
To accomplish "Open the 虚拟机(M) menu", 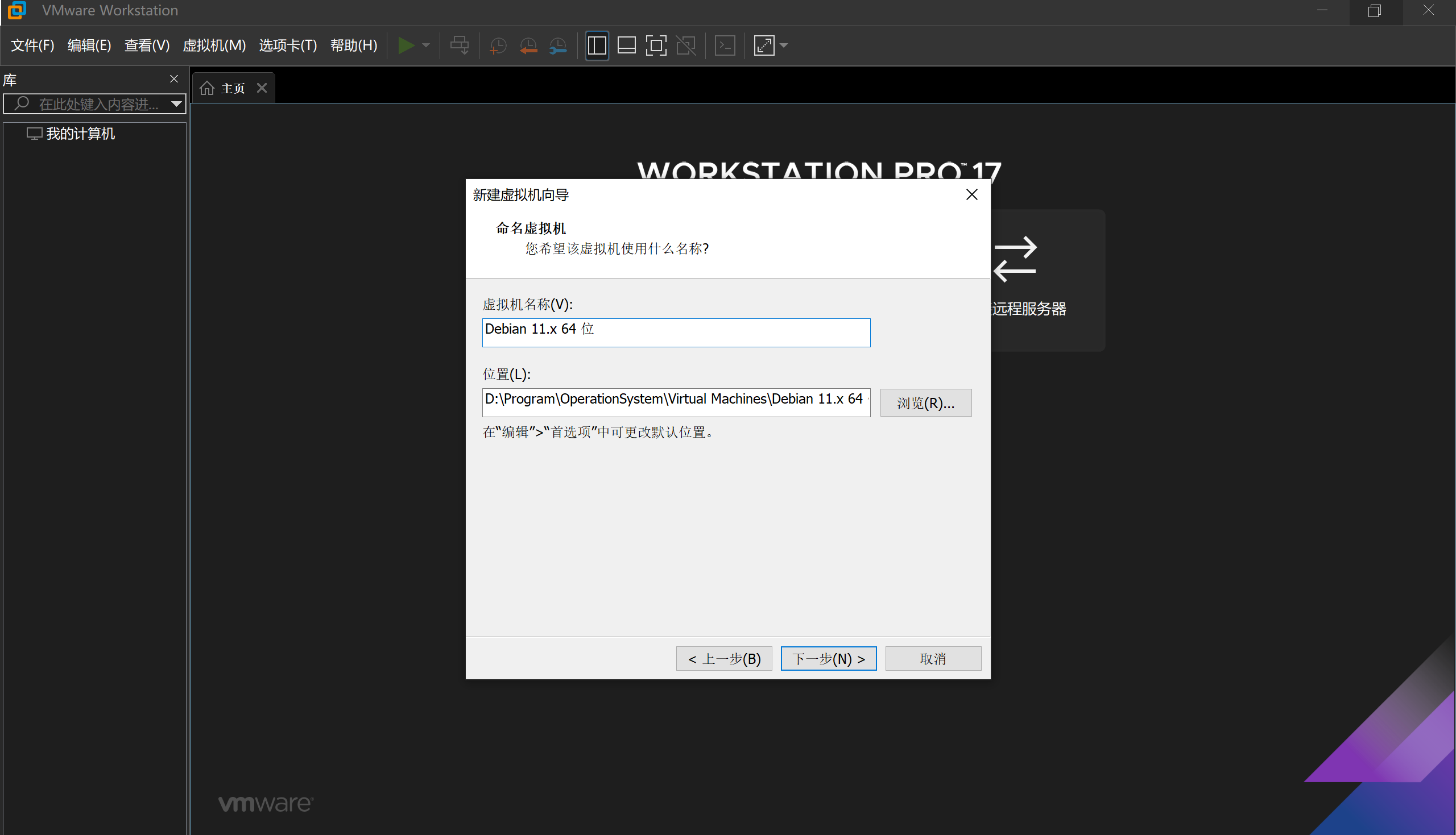I will pos(214,45).
